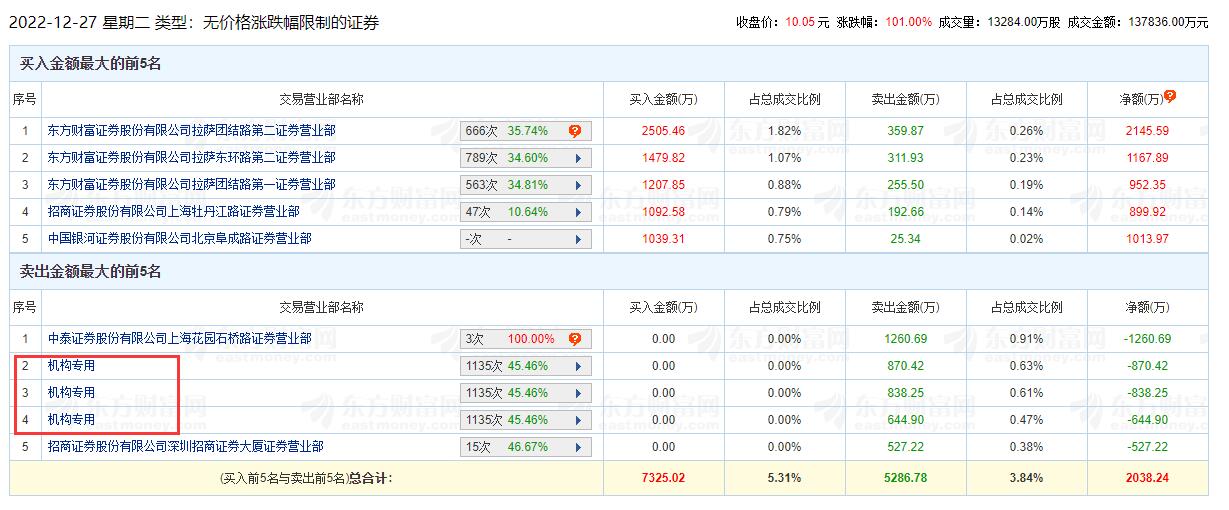Expand the 15次 46.67% box arrow
This screenshot has width=1229, height=510.
point(577,447)
